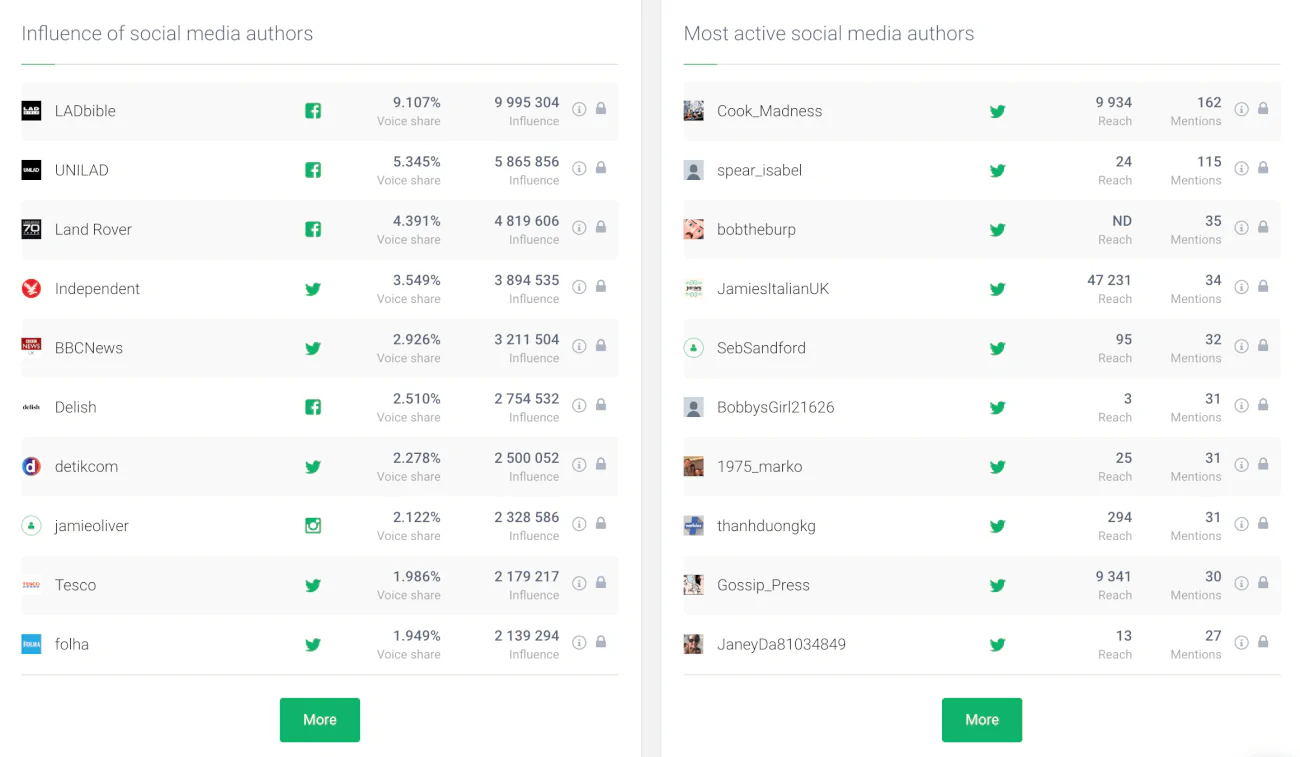Click the info icon for Delish

(579, 405)
